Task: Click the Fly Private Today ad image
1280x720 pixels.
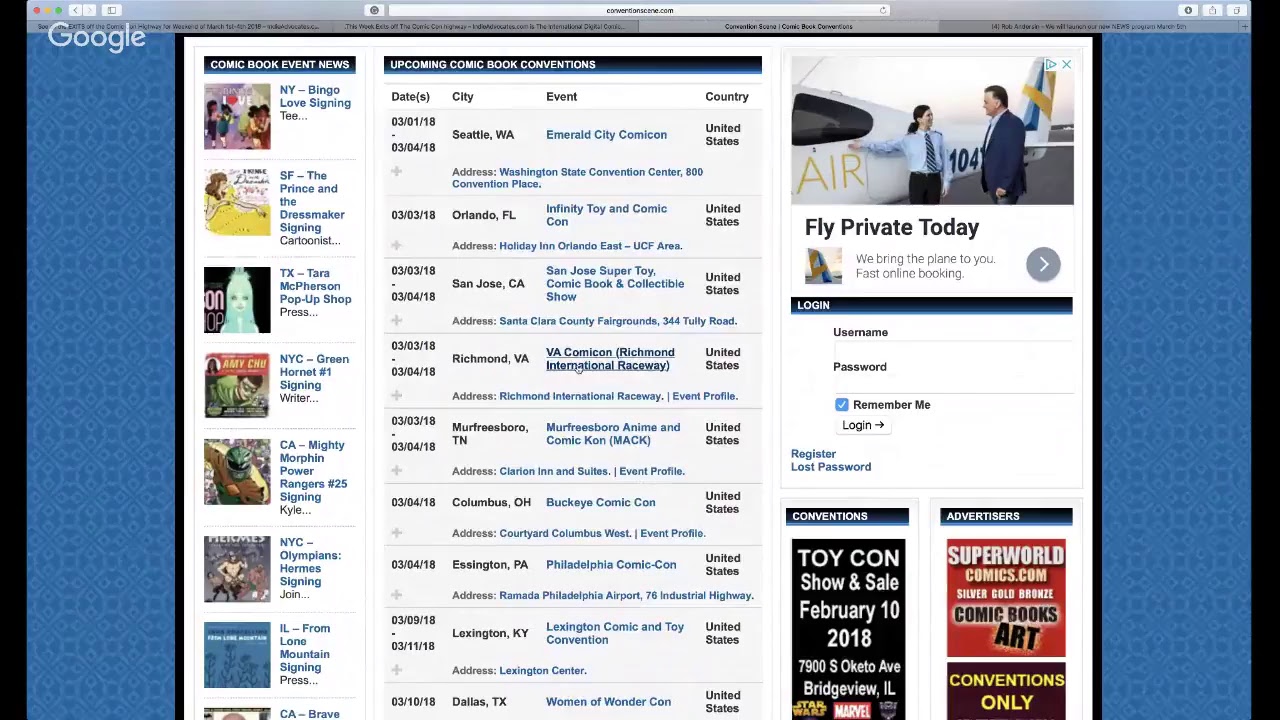Action: click(x=932, y=131)
